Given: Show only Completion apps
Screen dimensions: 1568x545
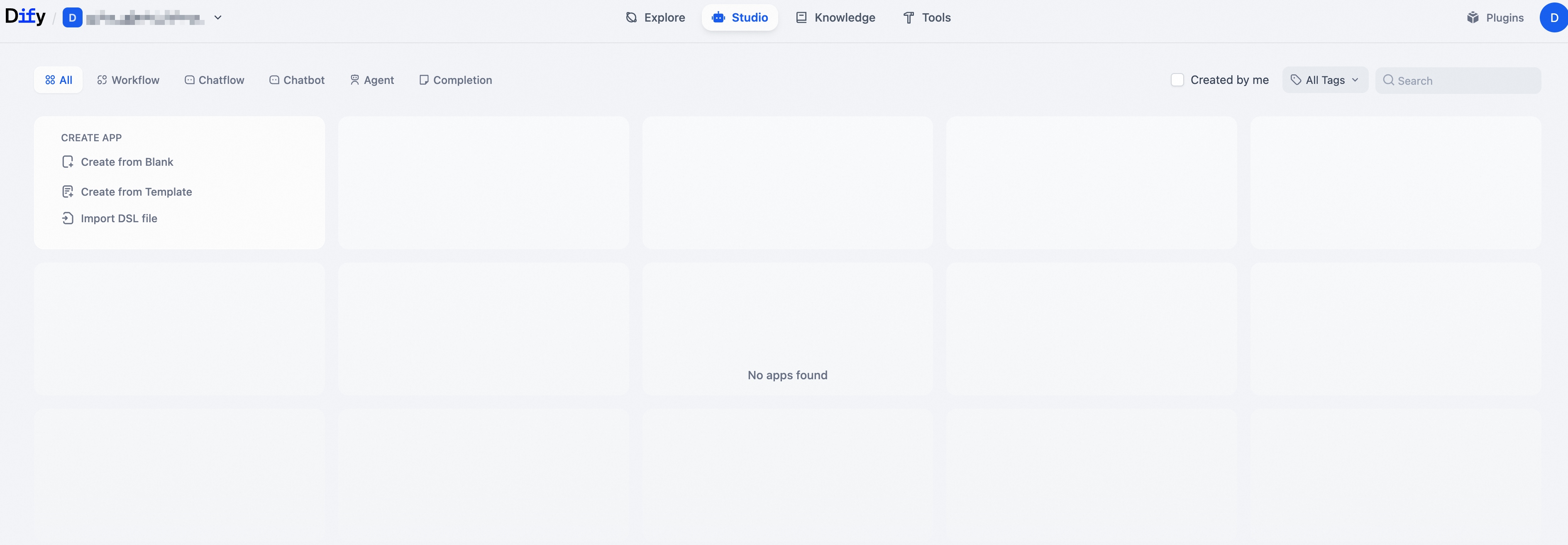Looking at the screenshot, I should pos(455,80).
